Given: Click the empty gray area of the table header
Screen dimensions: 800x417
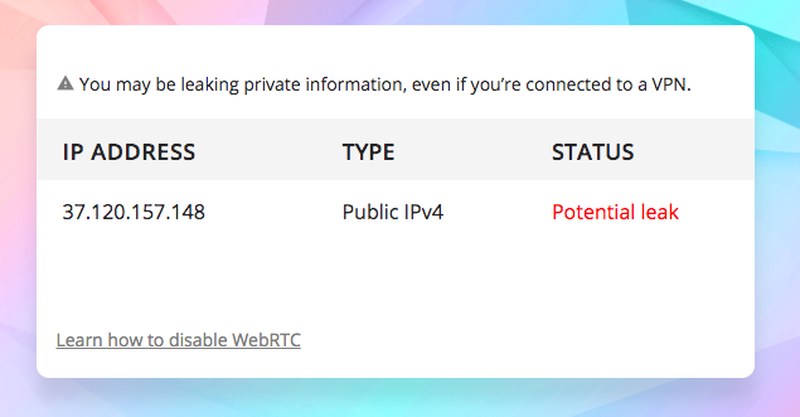Looking at the screenshot, I should pyautogui.click(x=469, y=152).
